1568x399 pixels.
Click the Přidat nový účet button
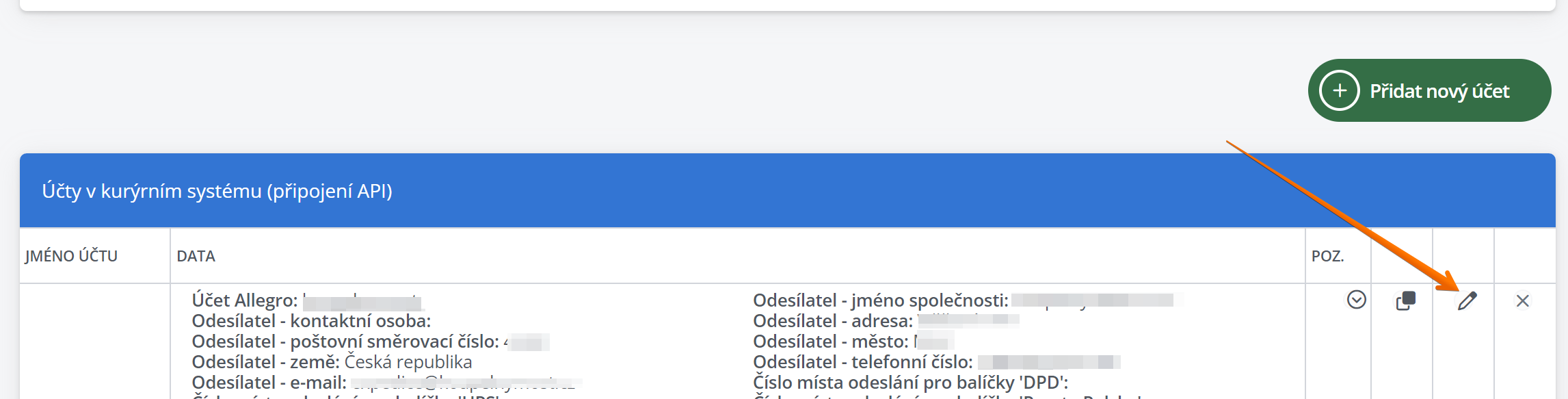pos(1429,90)
